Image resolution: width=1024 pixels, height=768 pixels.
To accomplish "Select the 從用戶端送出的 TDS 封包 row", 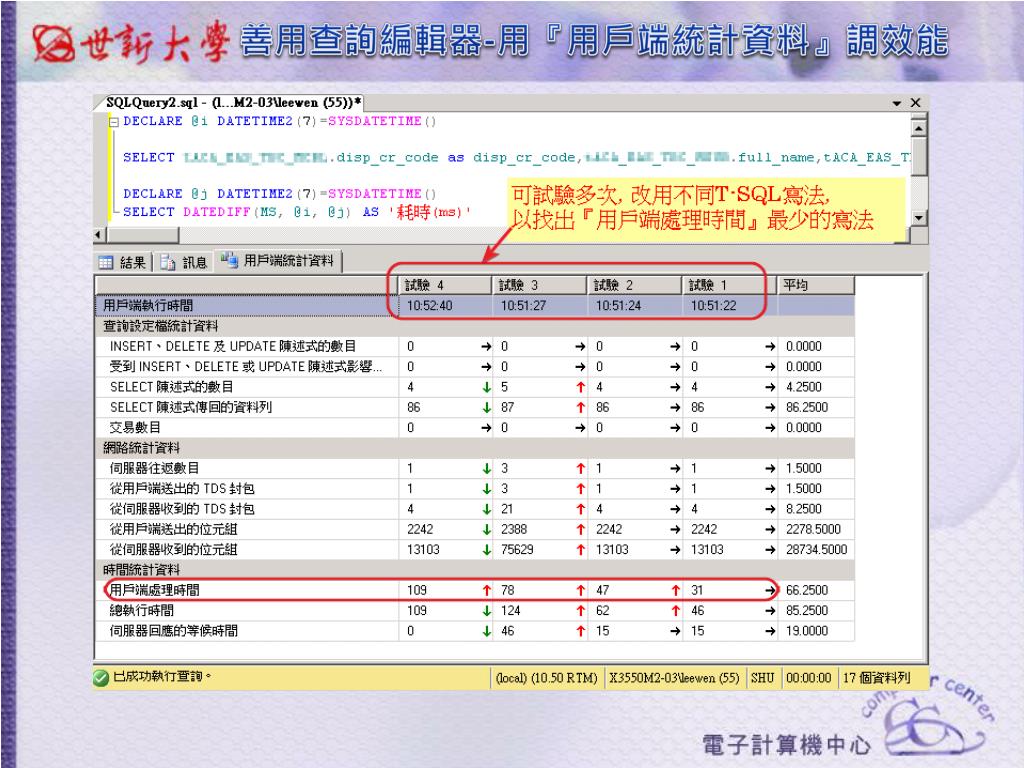I will [x=475, y=488].
